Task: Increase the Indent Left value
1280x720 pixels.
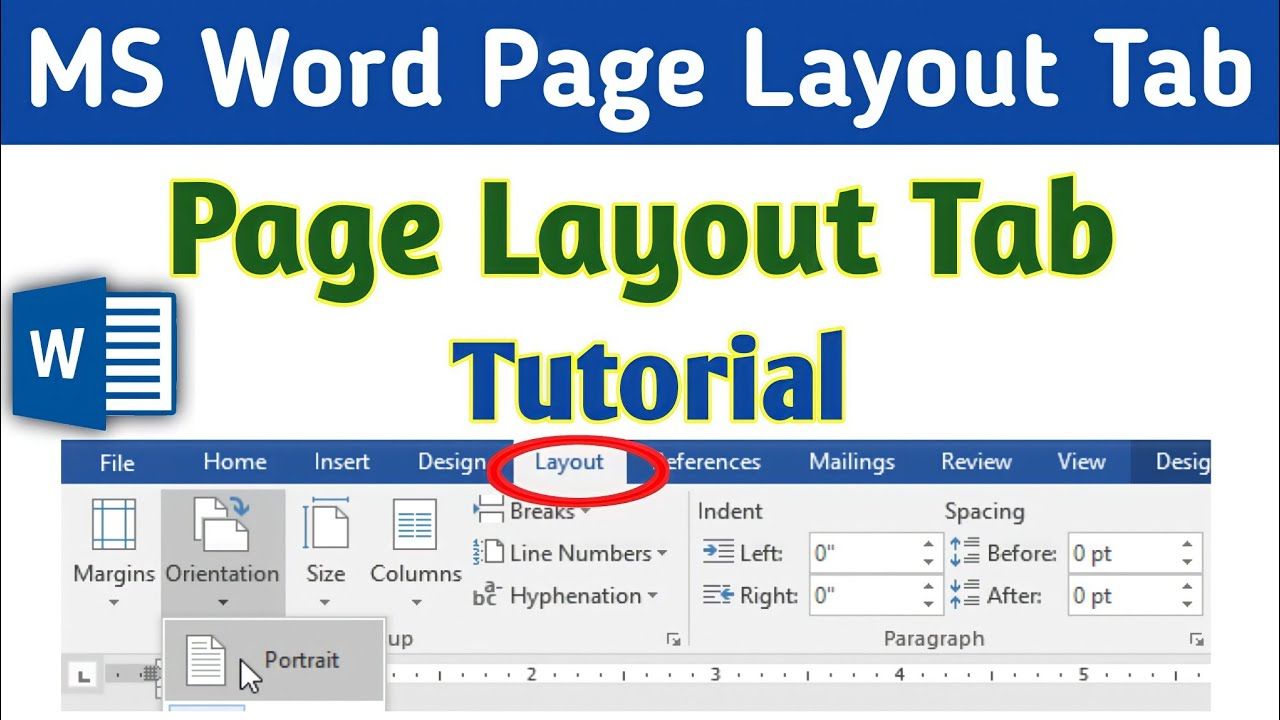Action: coord(929,544)
